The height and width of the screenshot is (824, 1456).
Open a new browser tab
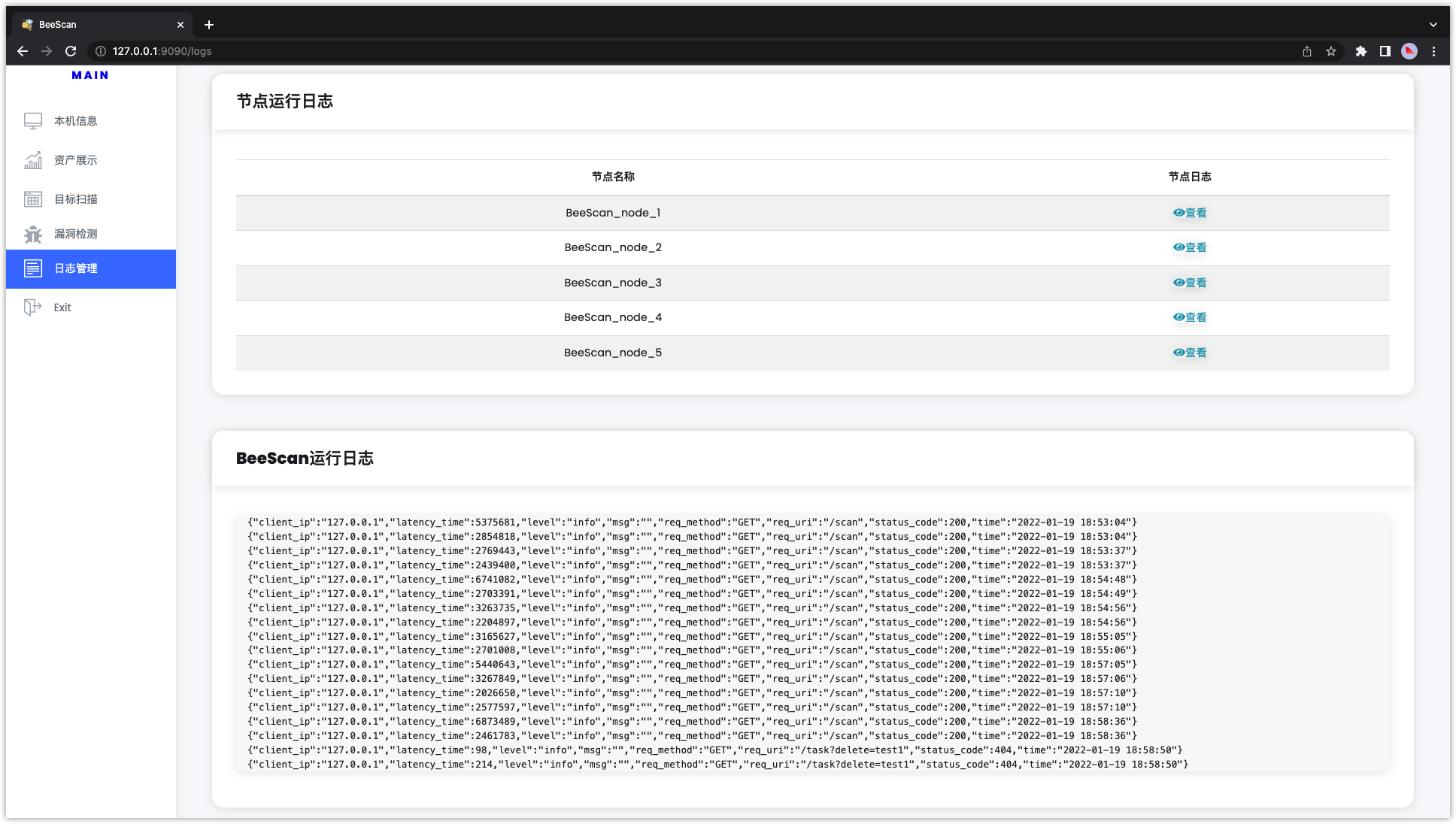209,25
